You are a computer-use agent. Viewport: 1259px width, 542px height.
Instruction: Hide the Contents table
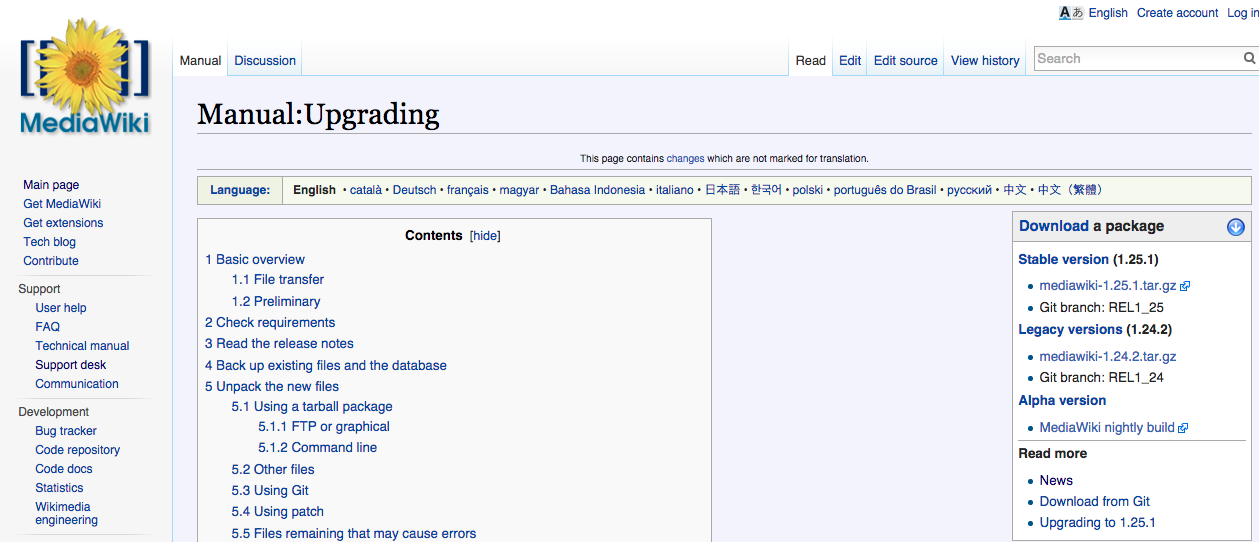tap(485, 236)
